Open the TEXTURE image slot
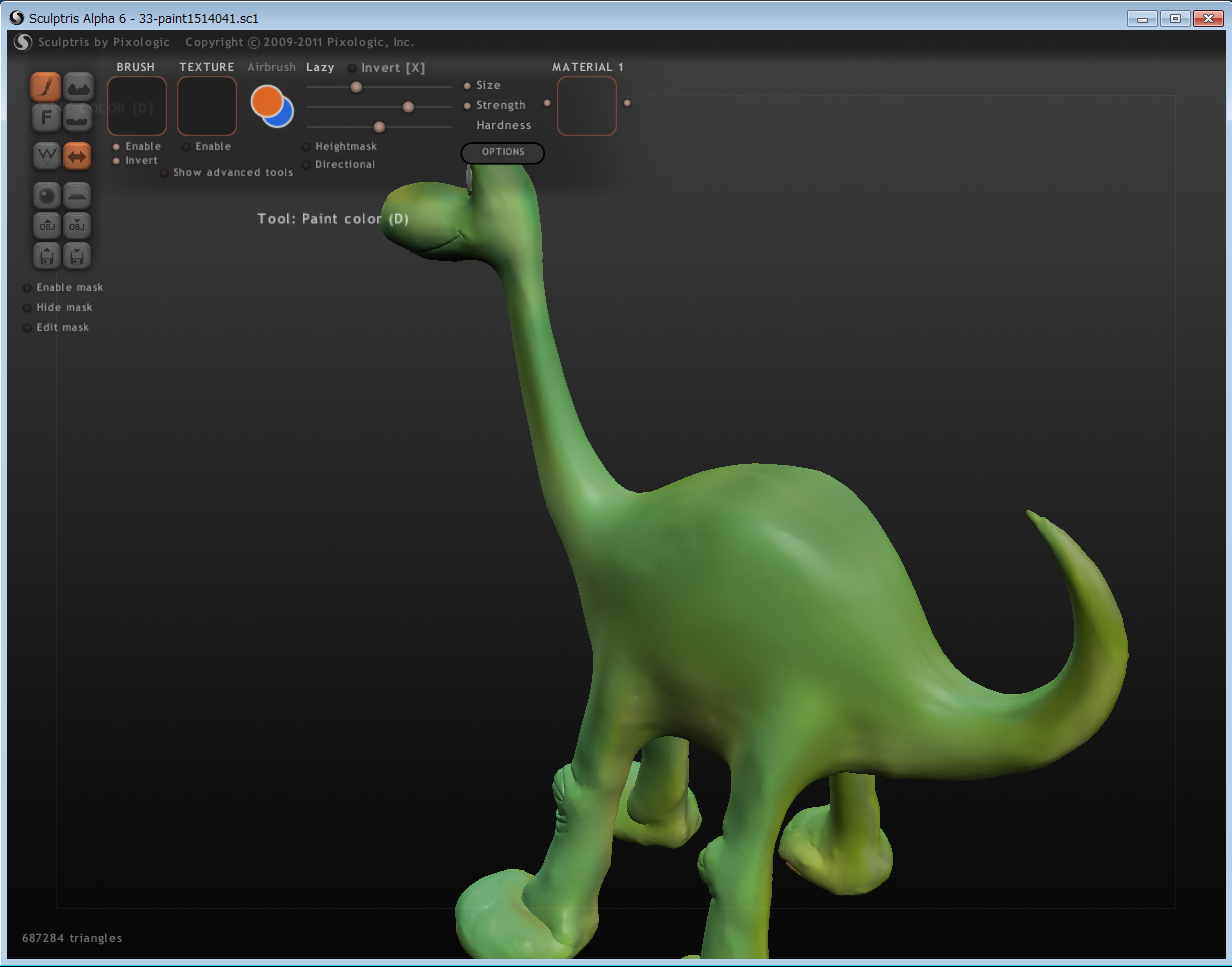Viewport: 1232px width, 967px height. point(207,106)
